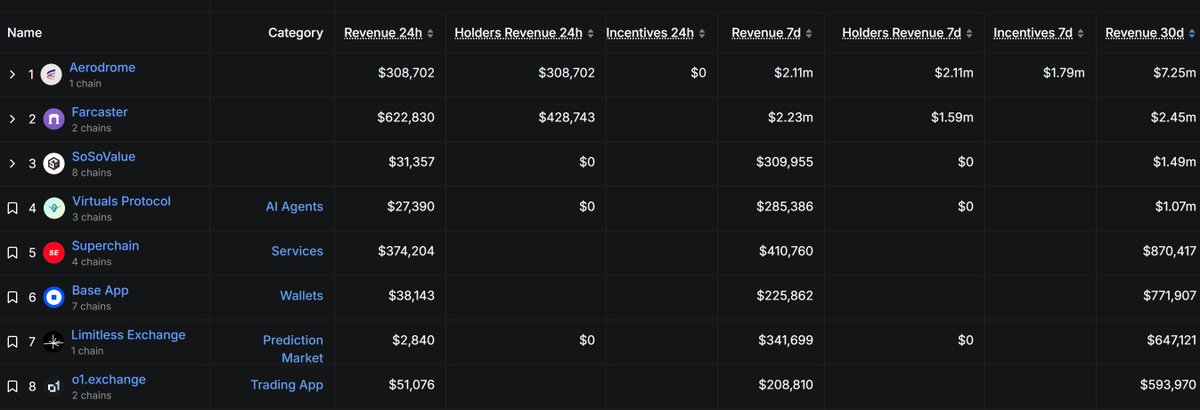The image size is (1200, 410).
Task: Bookmark the o1.exchange row
Action: coord(13,387)
